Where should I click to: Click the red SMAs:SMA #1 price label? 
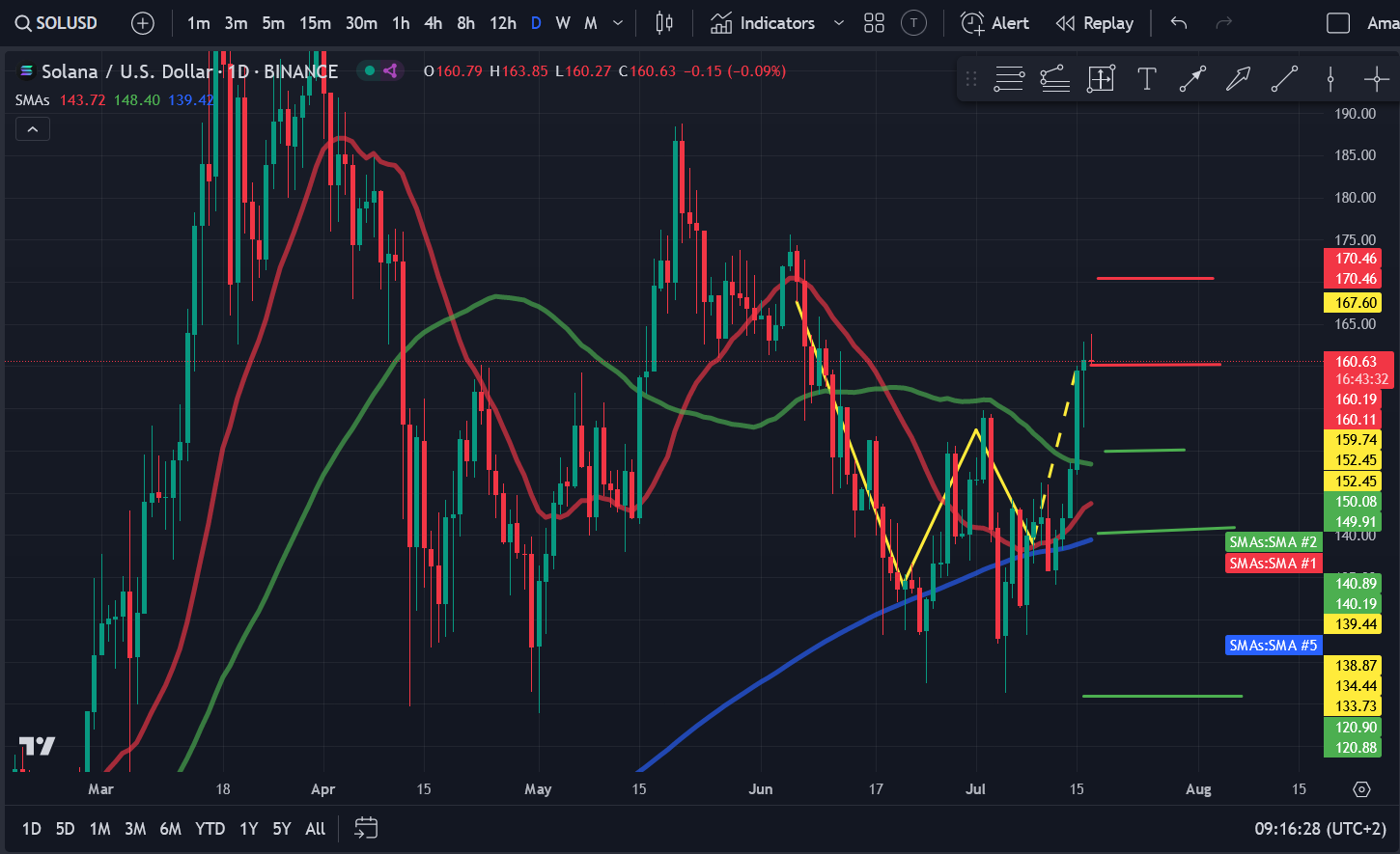(1273, 563)
